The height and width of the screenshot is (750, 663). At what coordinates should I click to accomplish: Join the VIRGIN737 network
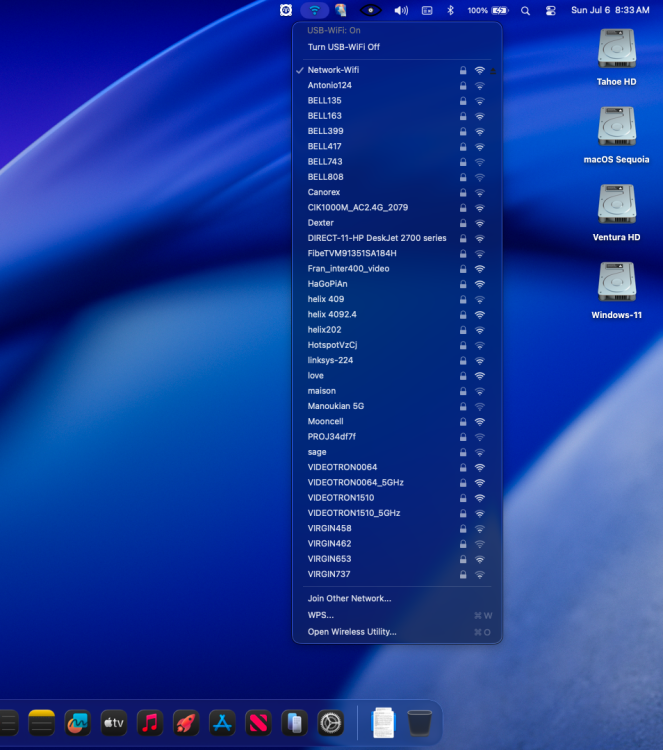tap(397, 574)
